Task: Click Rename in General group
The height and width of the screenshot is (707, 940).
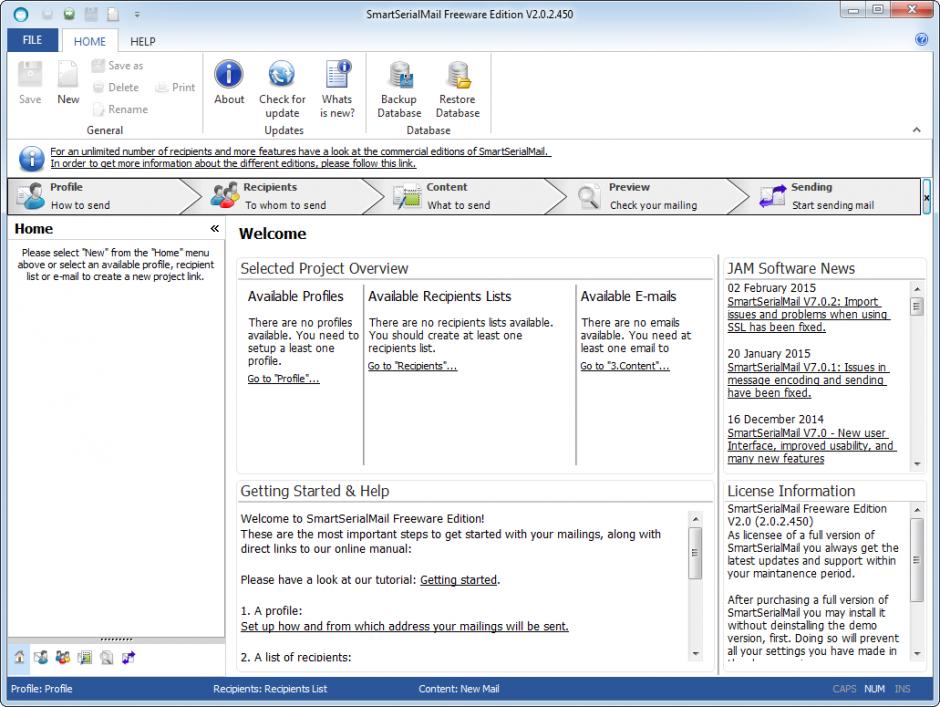Action: (120, 109)
